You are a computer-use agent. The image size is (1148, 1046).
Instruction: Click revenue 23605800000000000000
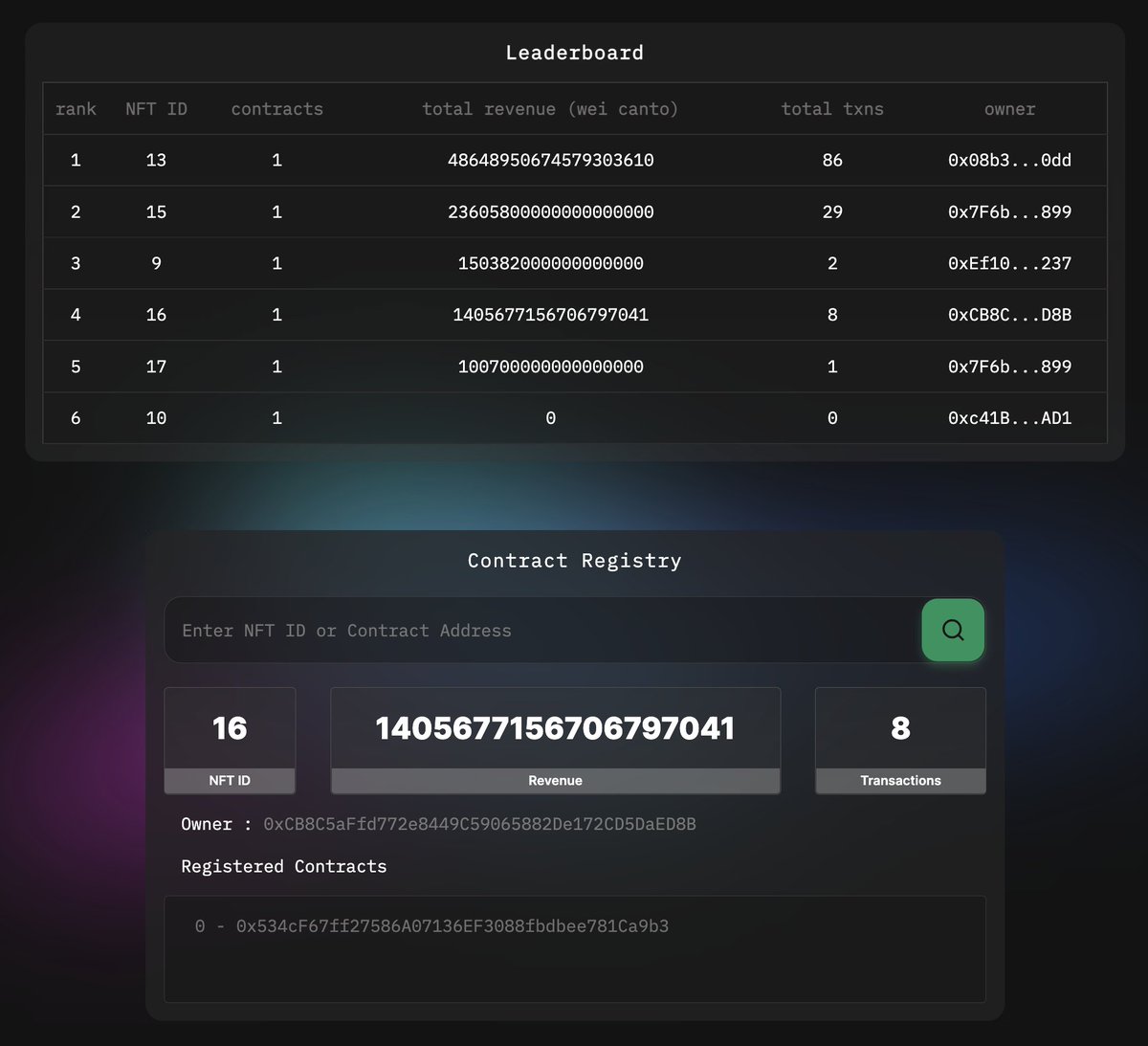550,211
